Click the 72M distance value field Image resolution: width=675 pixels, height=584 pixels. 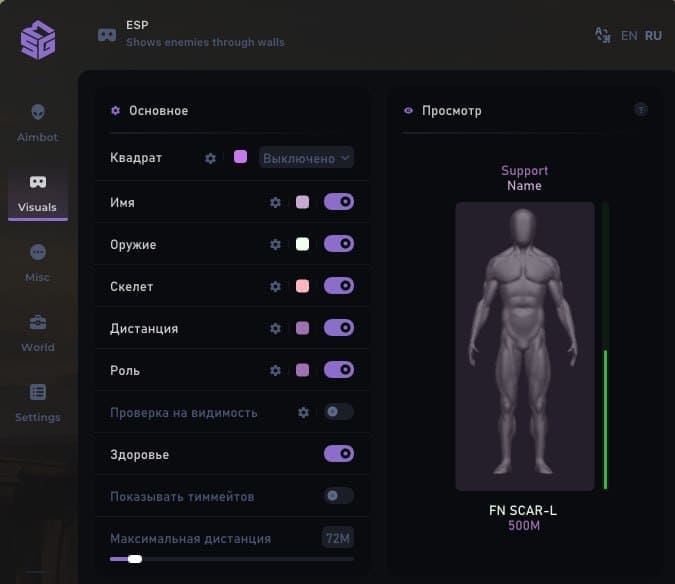click(x=338, y=538)
